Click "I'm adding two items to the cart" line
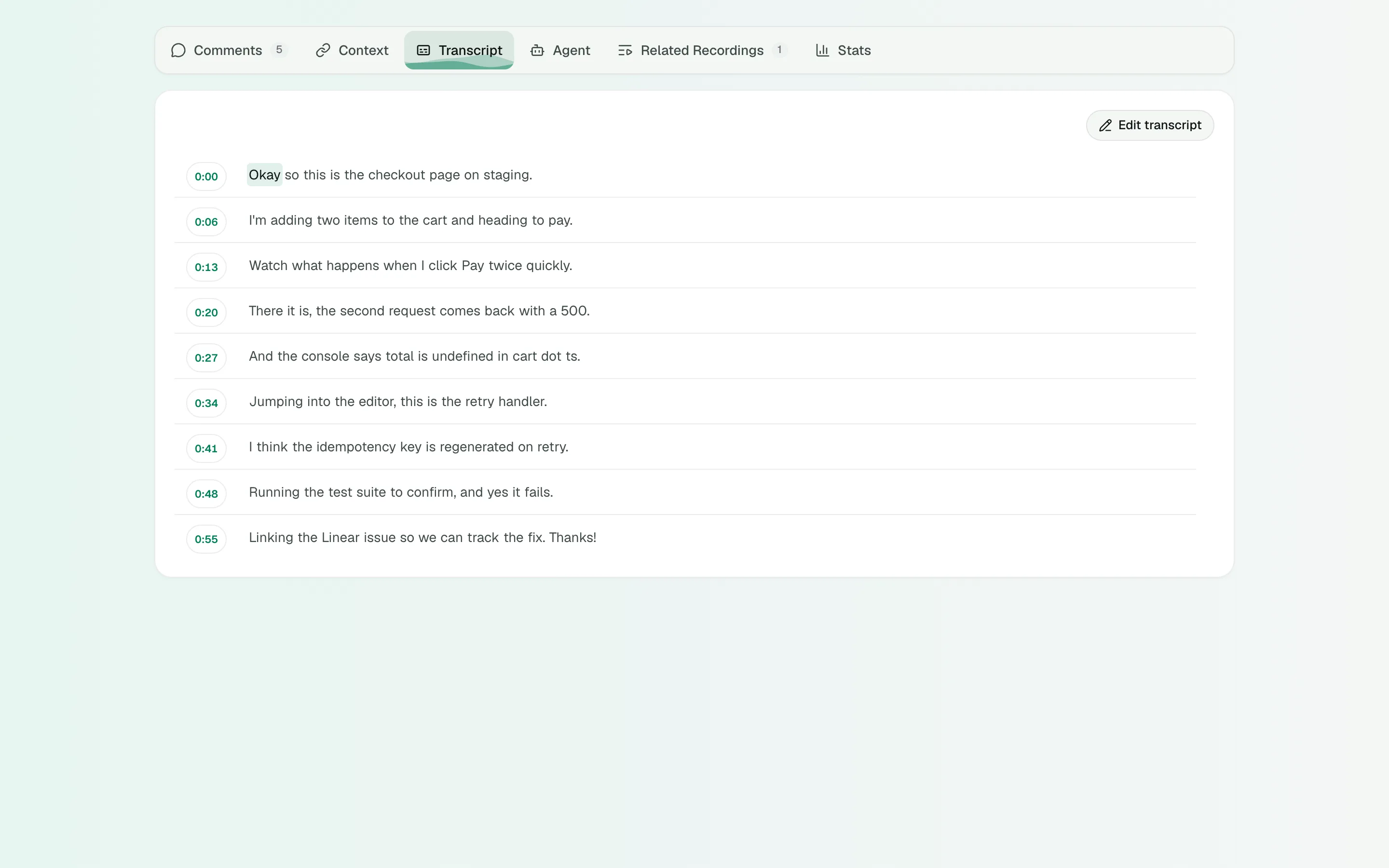Screen dimensions: 1389x868 410,220
